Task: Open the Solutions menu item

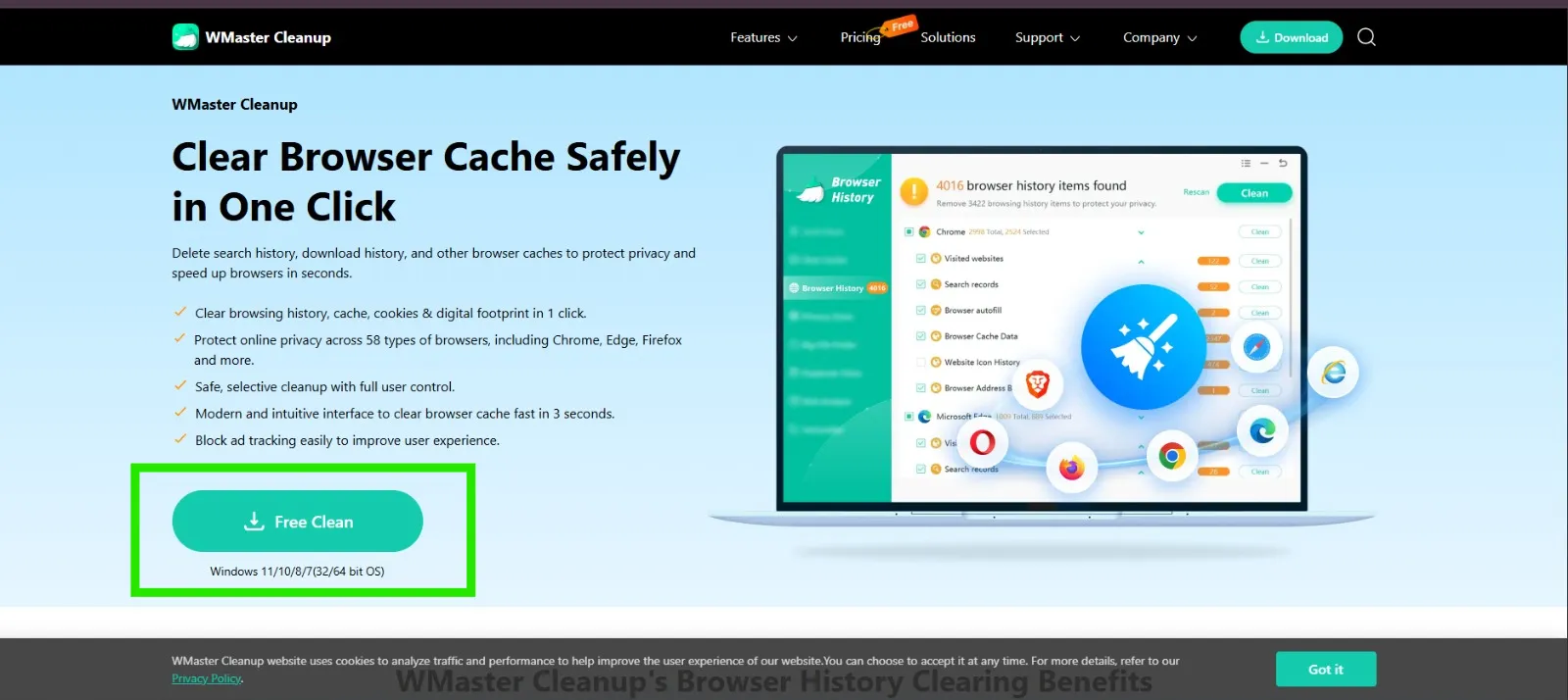Action: [948, 37]
